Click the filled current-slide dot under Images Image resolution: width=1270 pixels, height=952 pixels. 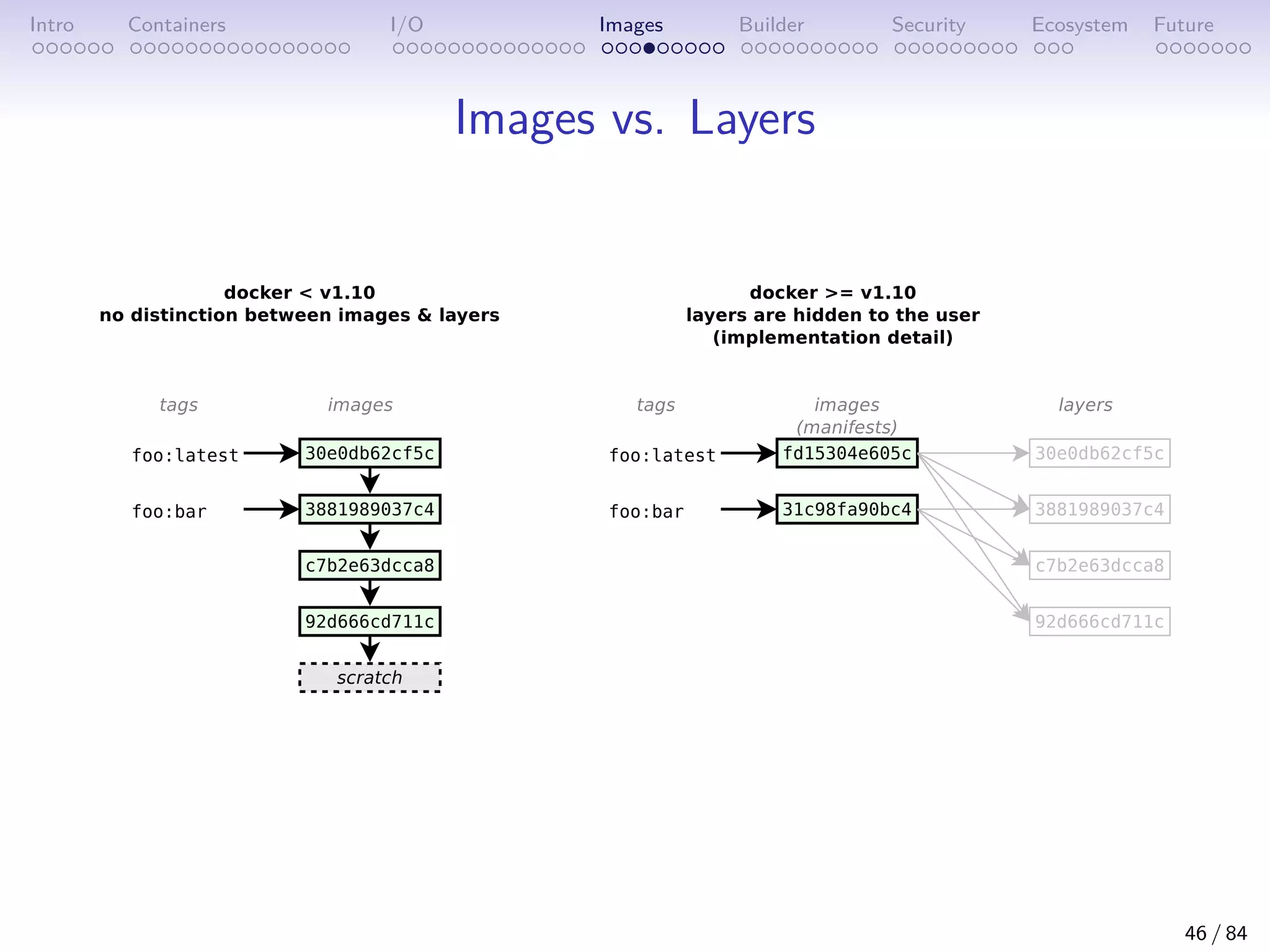pos(649,48)
